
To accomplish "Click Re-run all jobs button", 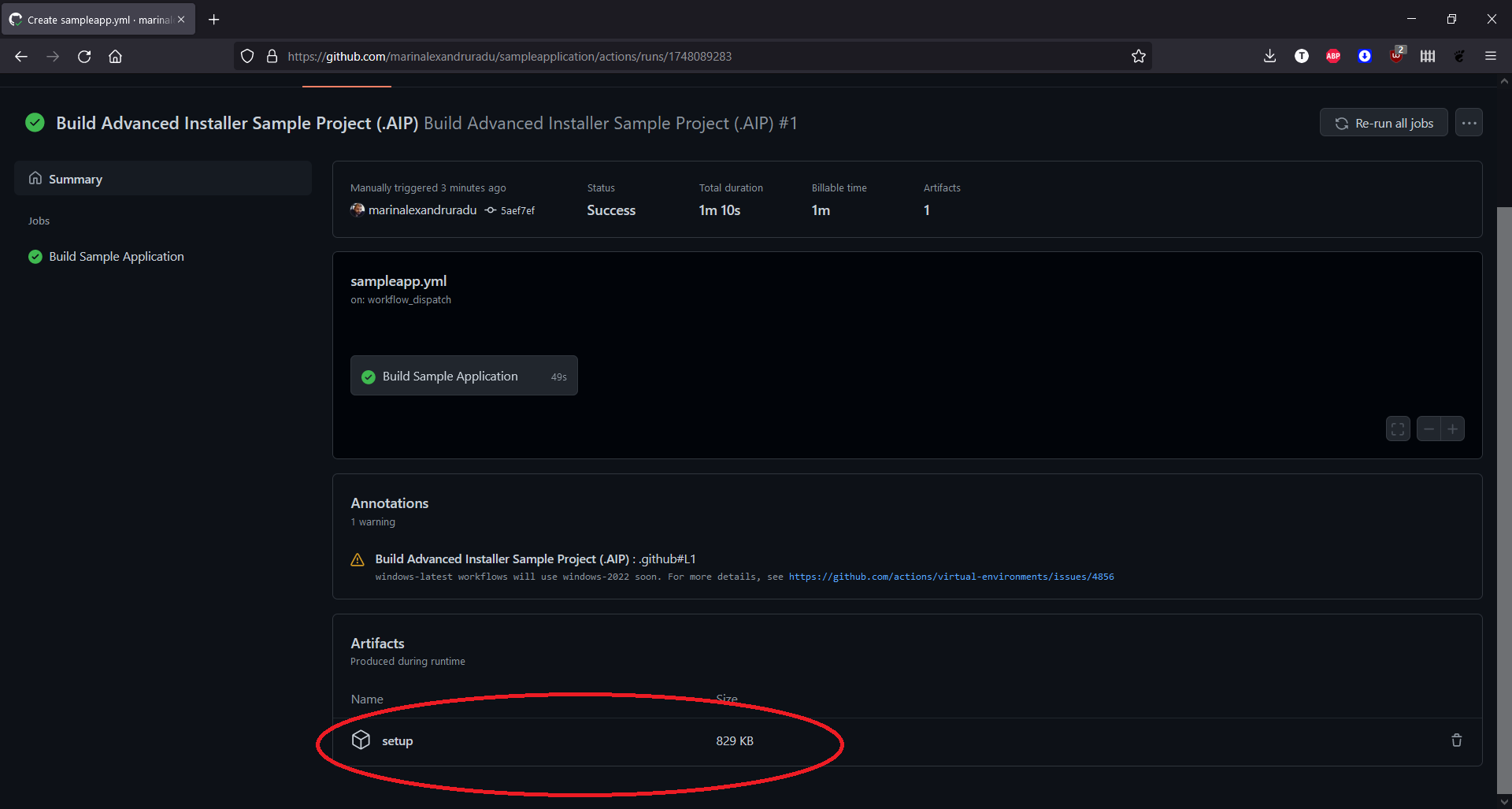I will click(1384, 123).
